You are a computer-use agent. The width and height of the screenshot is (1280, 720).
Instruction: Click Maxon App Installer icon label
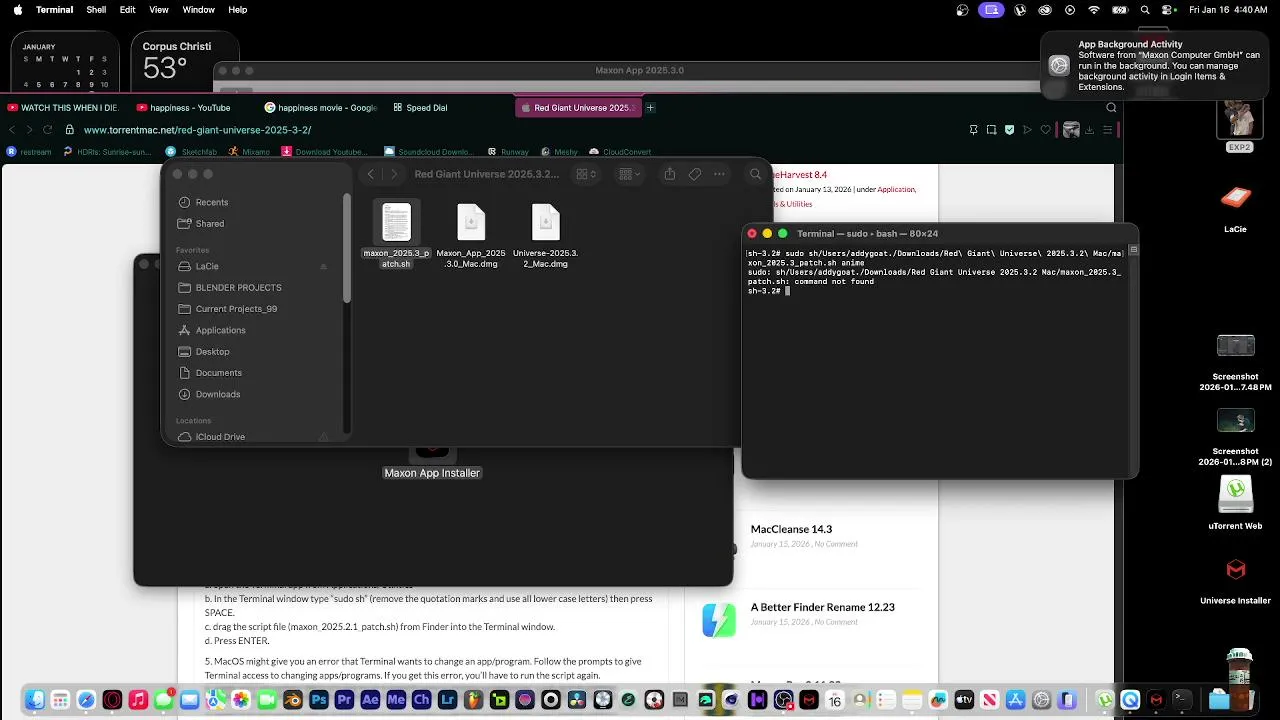pos(432,473)
